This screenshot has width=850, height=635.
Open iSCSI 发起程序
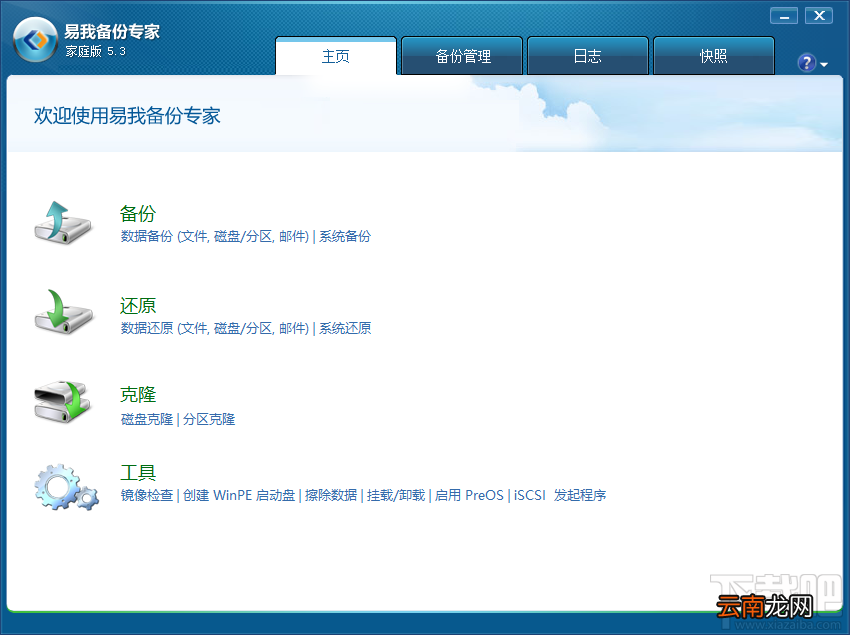pos(559,495)
